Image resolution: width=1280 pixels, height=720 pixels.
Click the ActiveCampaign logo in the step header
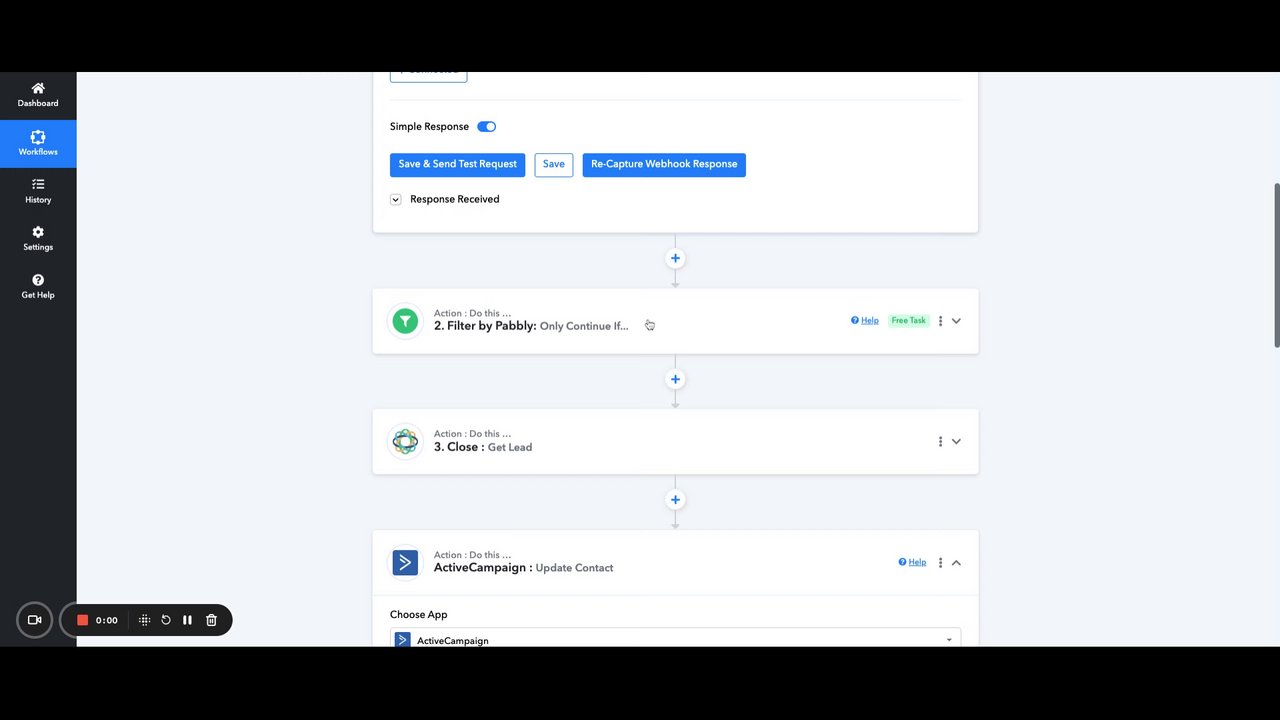tap(405, 563)
